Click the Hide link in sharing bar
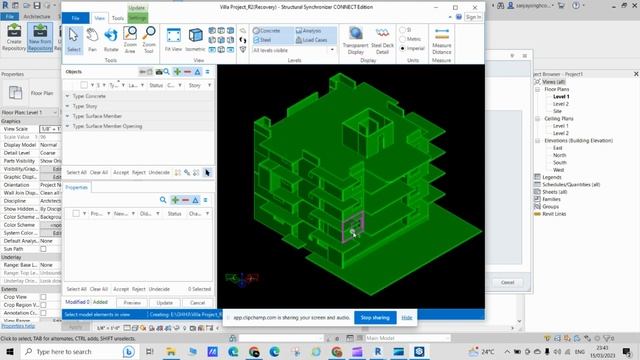Image resolution: width=640 pixels, height=360 pixels. pos(407,318)
